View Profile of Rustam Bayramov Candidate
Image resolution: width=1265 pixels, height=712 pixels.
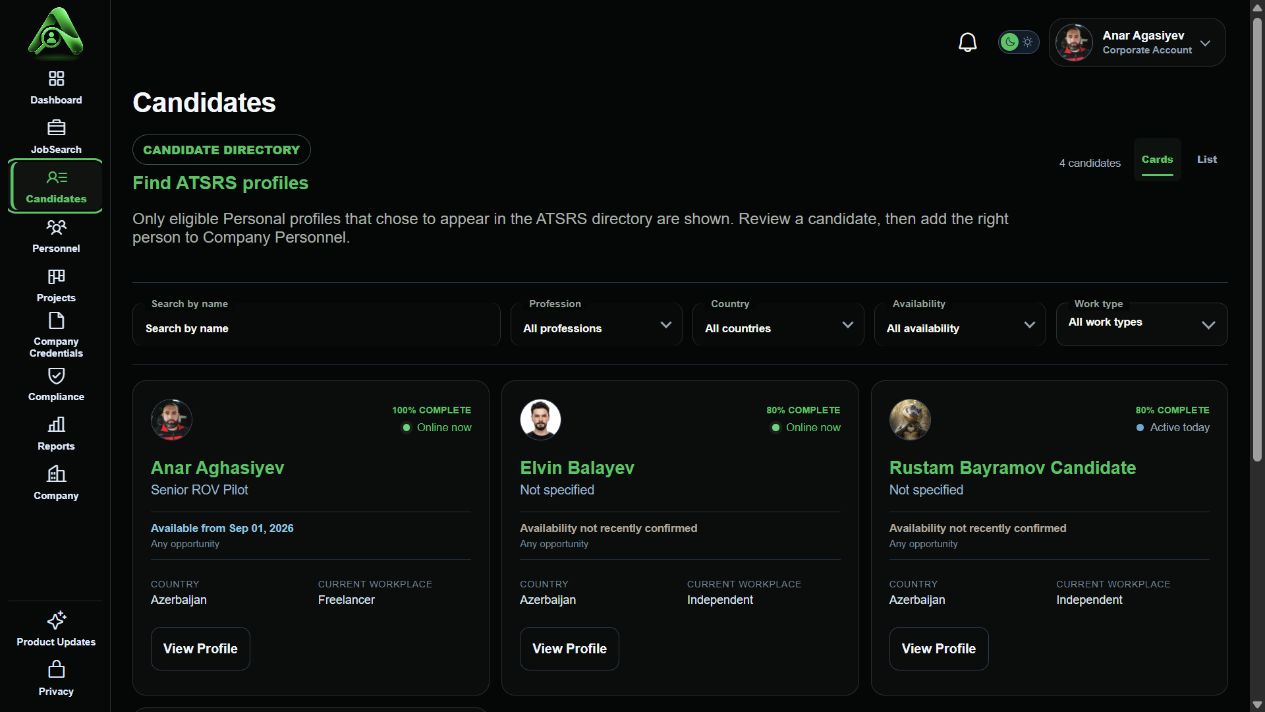tap(938, 648)
